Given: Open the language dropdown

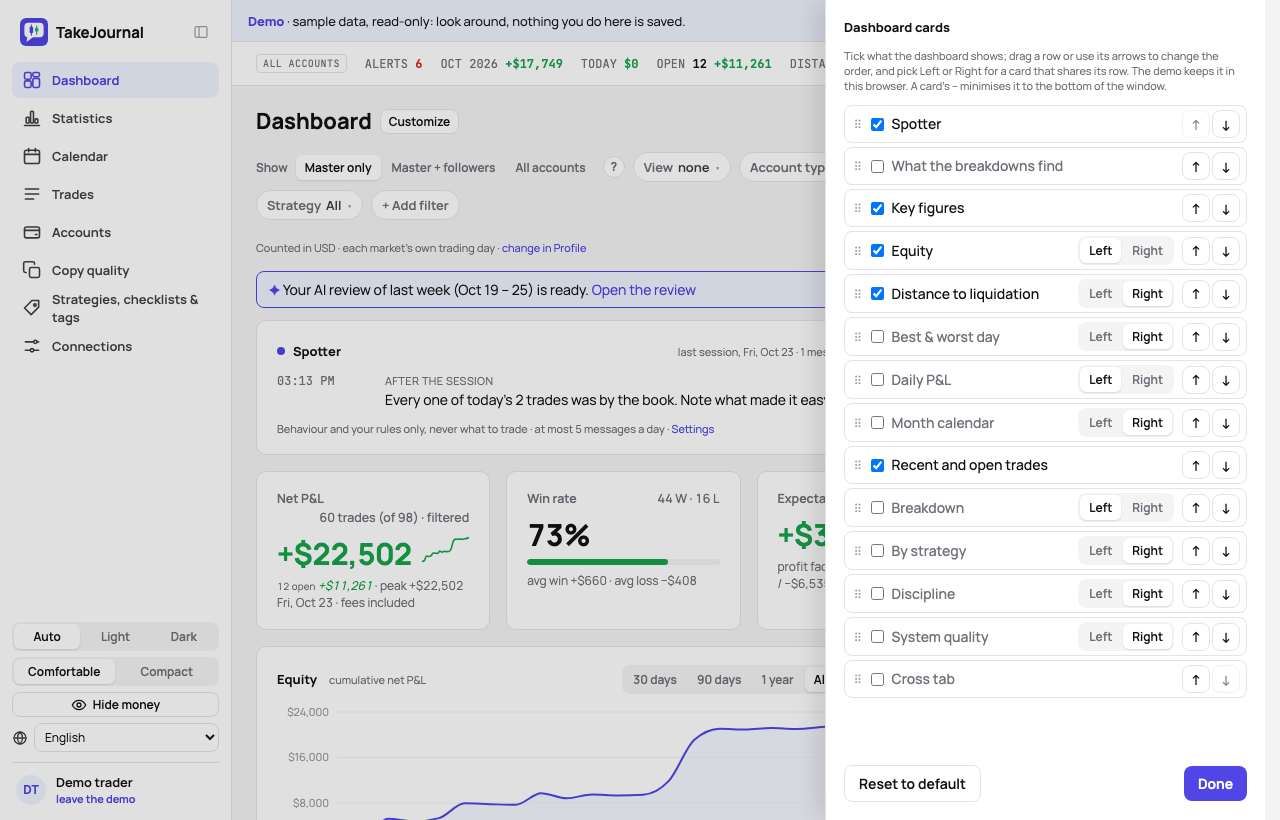Looking at the screenshot, I should pyautogui.click(x=126, y=738).
